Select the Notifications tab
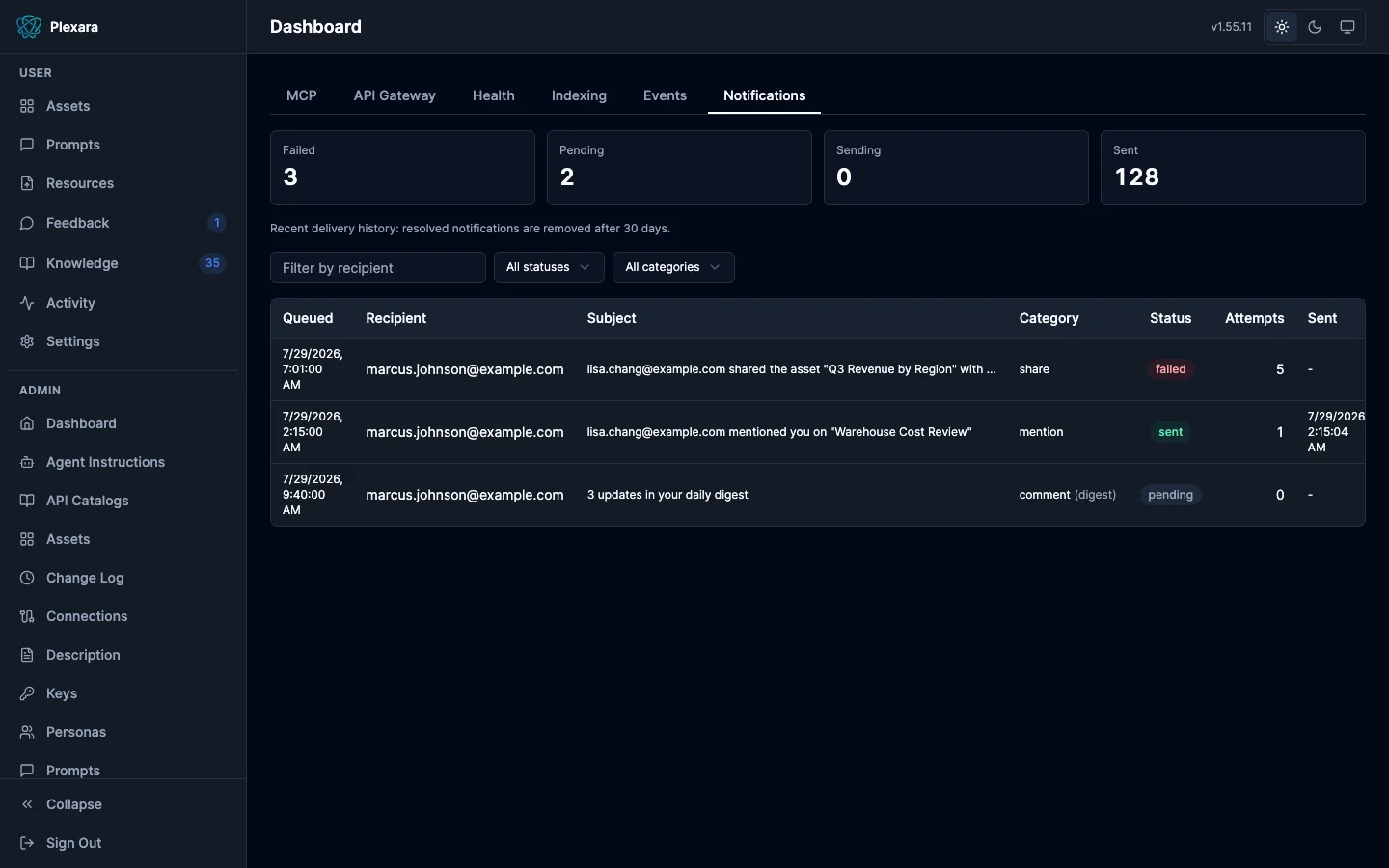Screen dimensions: 1389x868 764,95
